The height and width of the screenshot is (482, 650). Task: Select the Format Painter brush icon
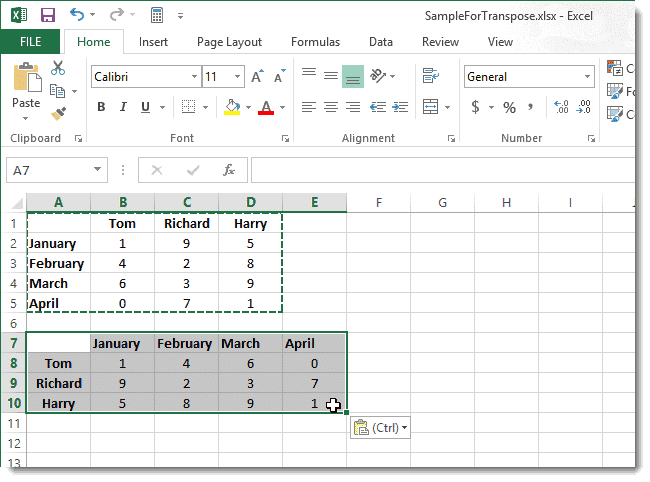(x=58, y=114)
